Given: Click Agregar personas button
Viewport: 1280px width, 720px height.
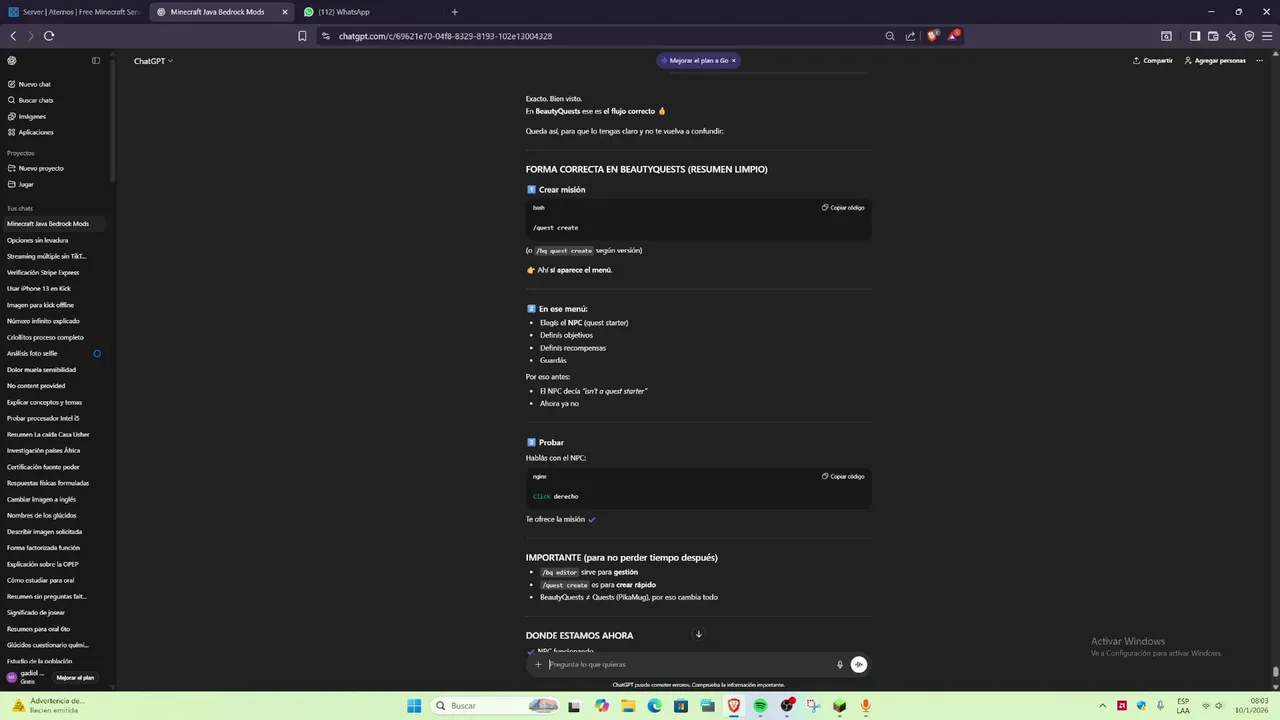Looking at the screenshot, I should [x=1214, y=60].
